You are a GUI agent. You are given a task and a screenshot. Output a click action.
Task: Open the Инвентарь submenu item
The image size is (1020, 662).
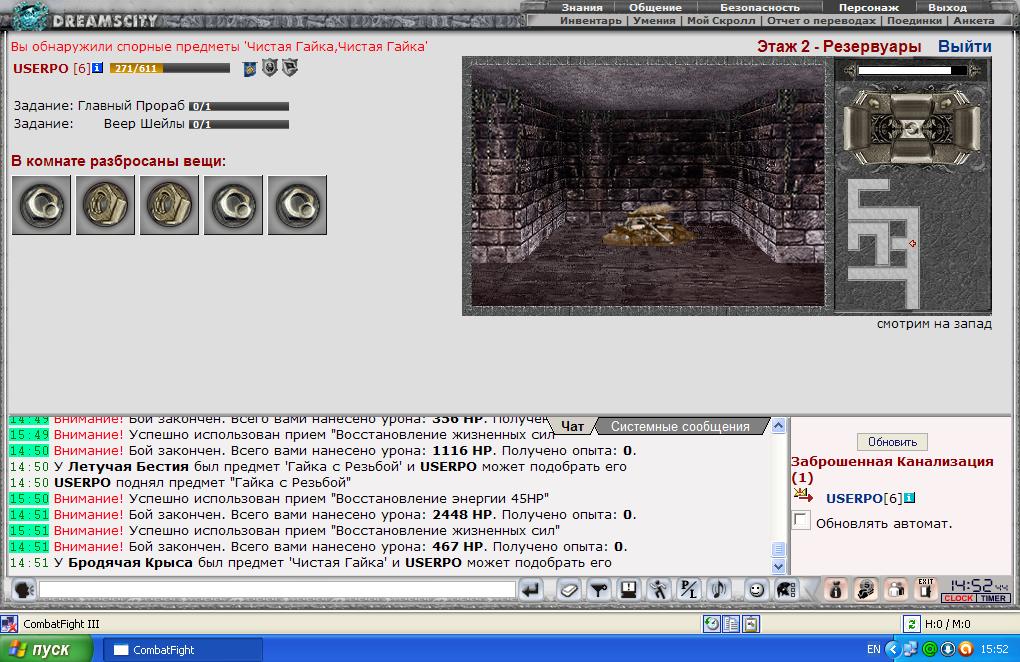tap(591, 21)
